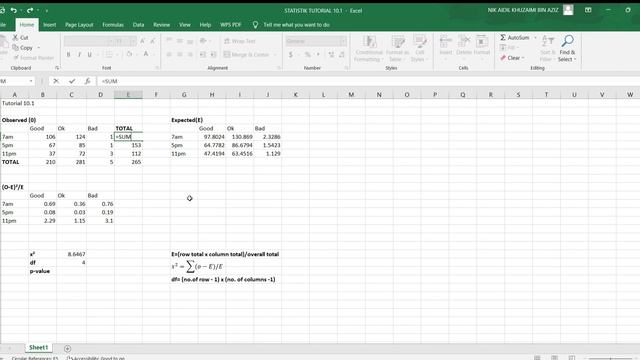Toggle Wrap Text

(x=240, y=41)
